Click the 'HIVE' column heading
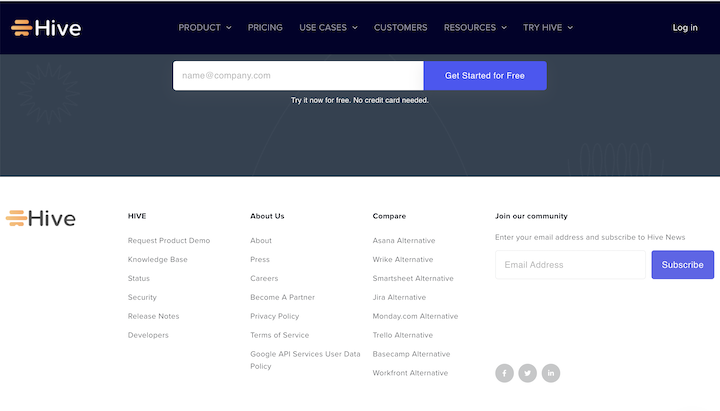This screenshot has width=720, height=411. 137,216
